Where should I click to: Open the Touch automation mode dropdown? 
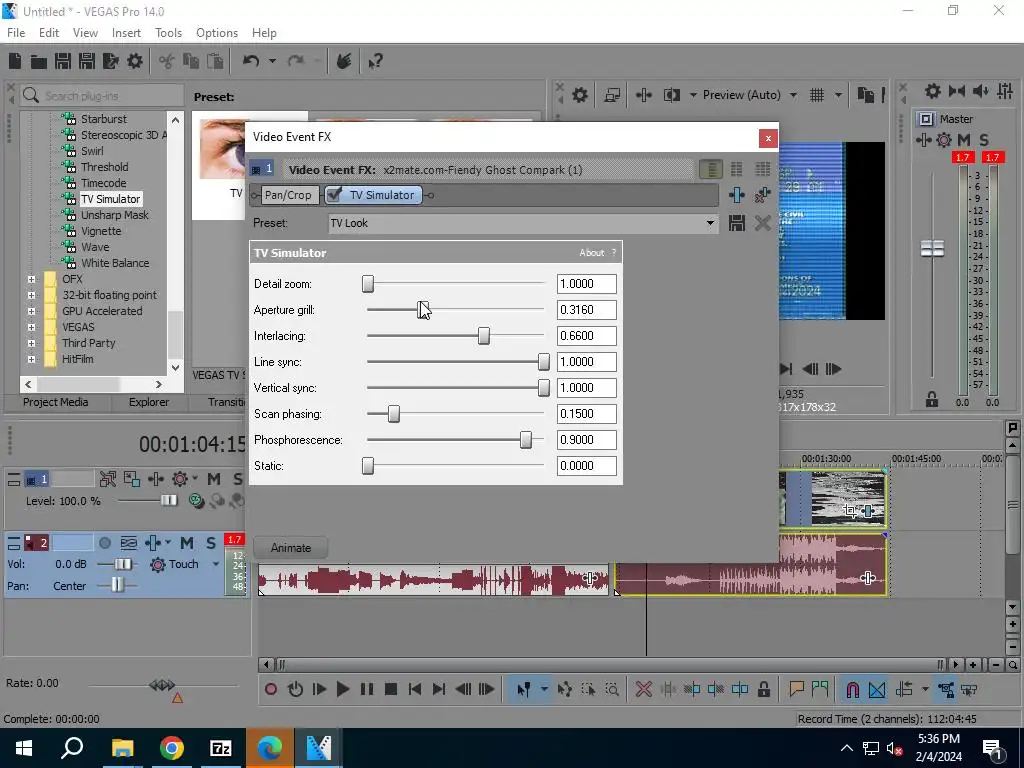click(x=215, y=564)
